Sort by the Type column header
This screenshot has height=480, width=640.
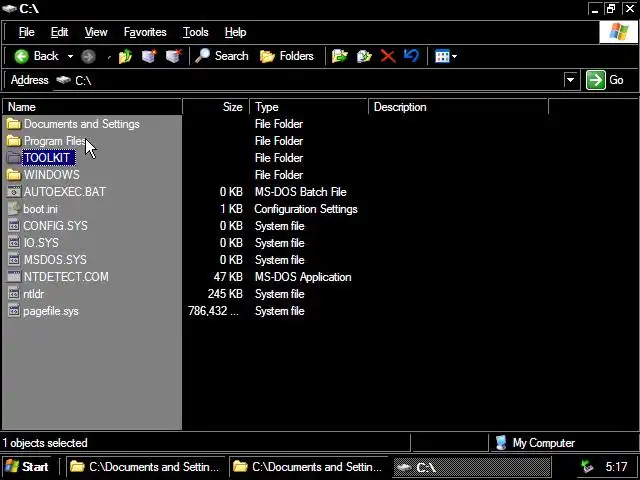(x=309, y=107)
